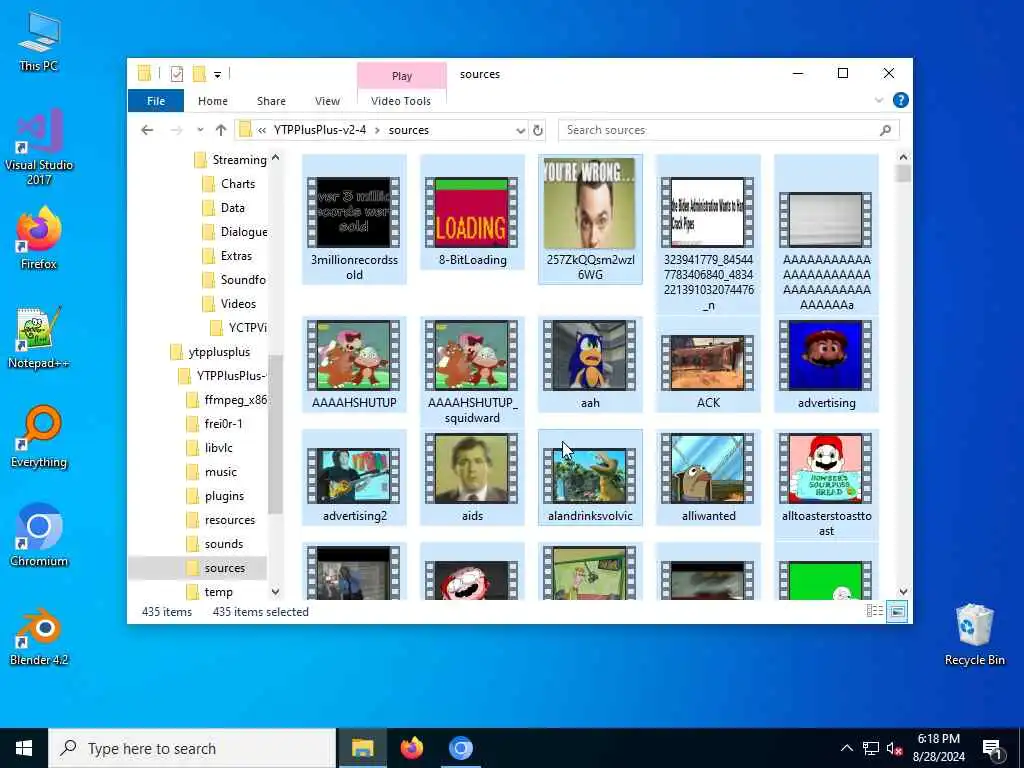Switch to the Share ribbon tab
The width and height of the screenshot is (1024, 768).
coord(271,101)
